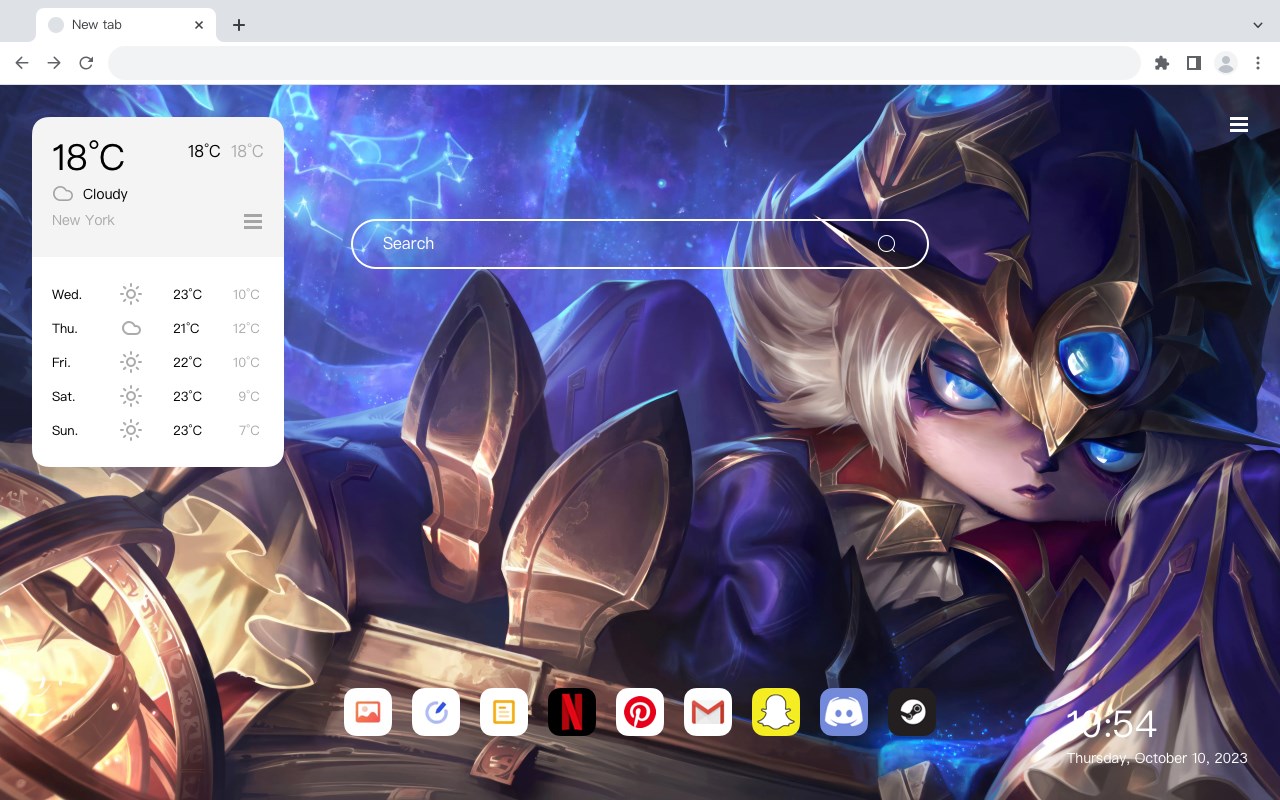Select the Sun. forecast row
1280x800 pixels.
[x=157, y=431]
